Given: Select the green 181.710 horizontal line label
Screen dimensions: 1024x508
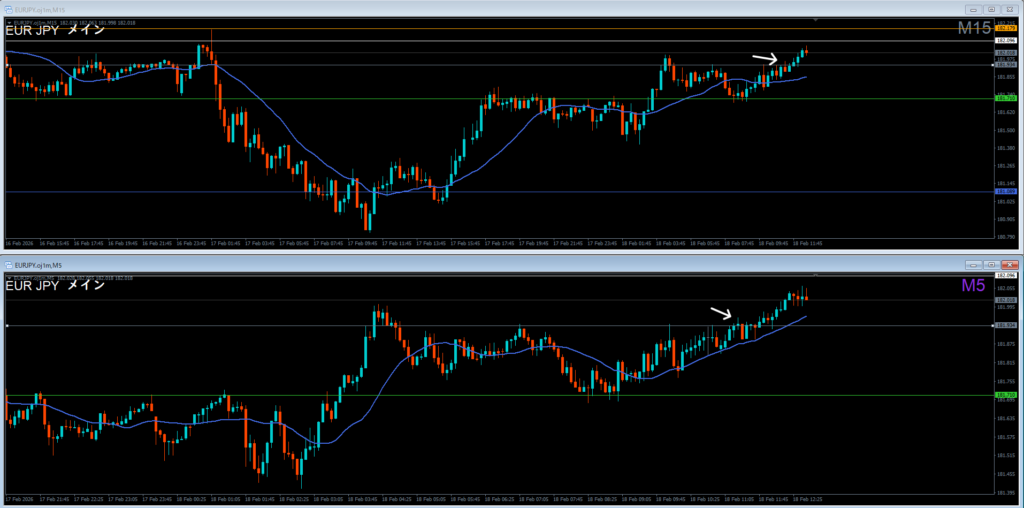Looking at the screenshot, I should (1006, 98).
